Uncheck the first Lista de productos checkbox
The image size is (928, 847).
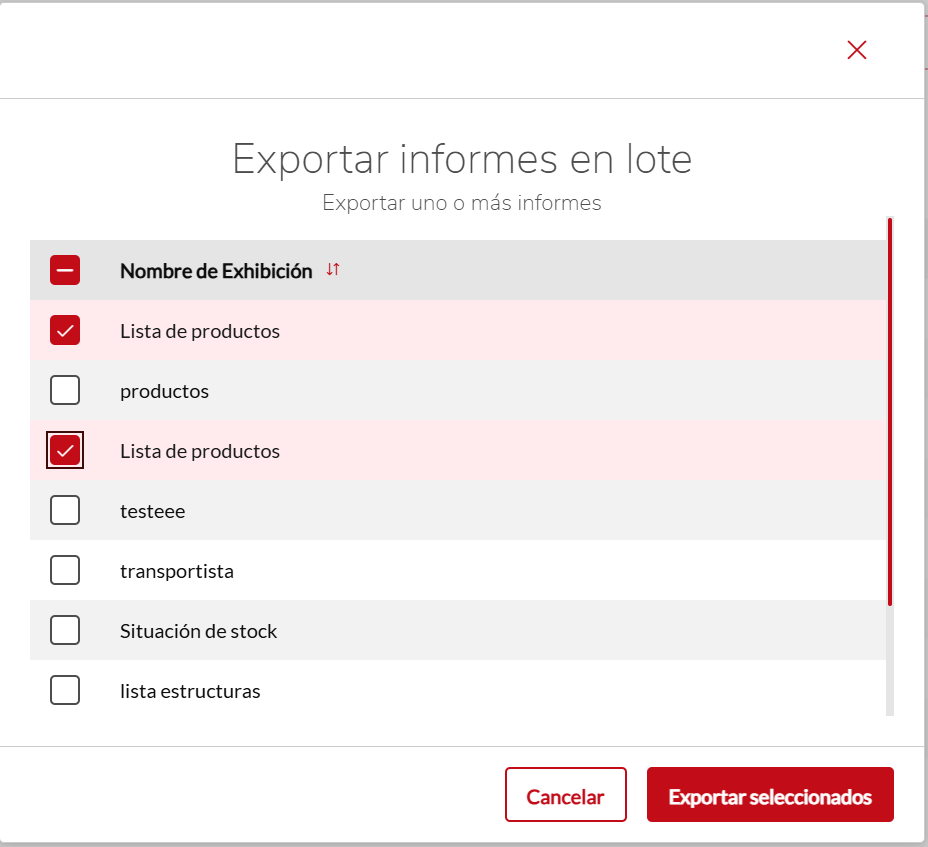pyautogui.click(x=65, y=330)
